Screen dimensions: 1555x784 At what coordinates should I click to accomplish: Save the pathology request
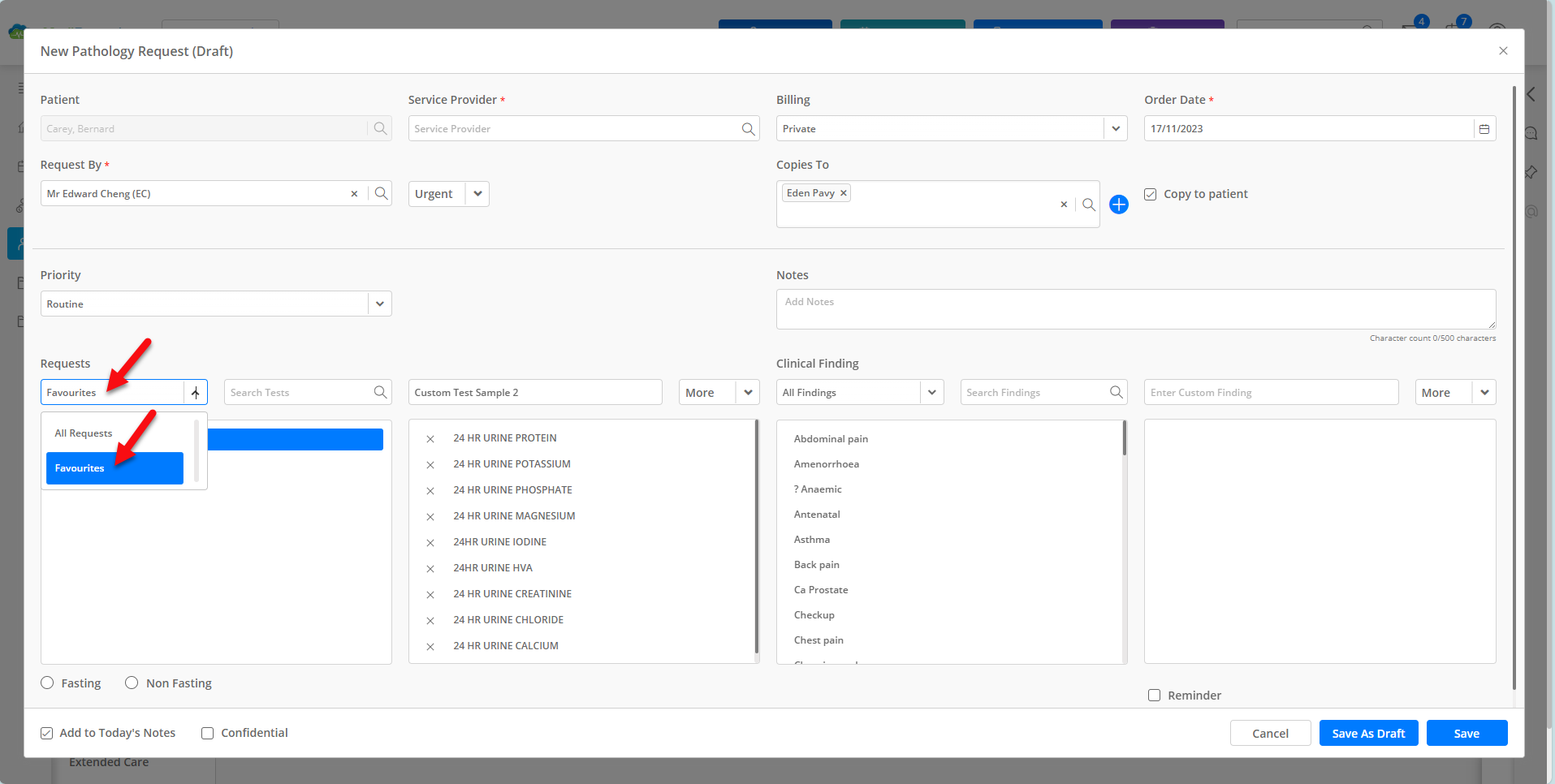(x=1466, y=733)
